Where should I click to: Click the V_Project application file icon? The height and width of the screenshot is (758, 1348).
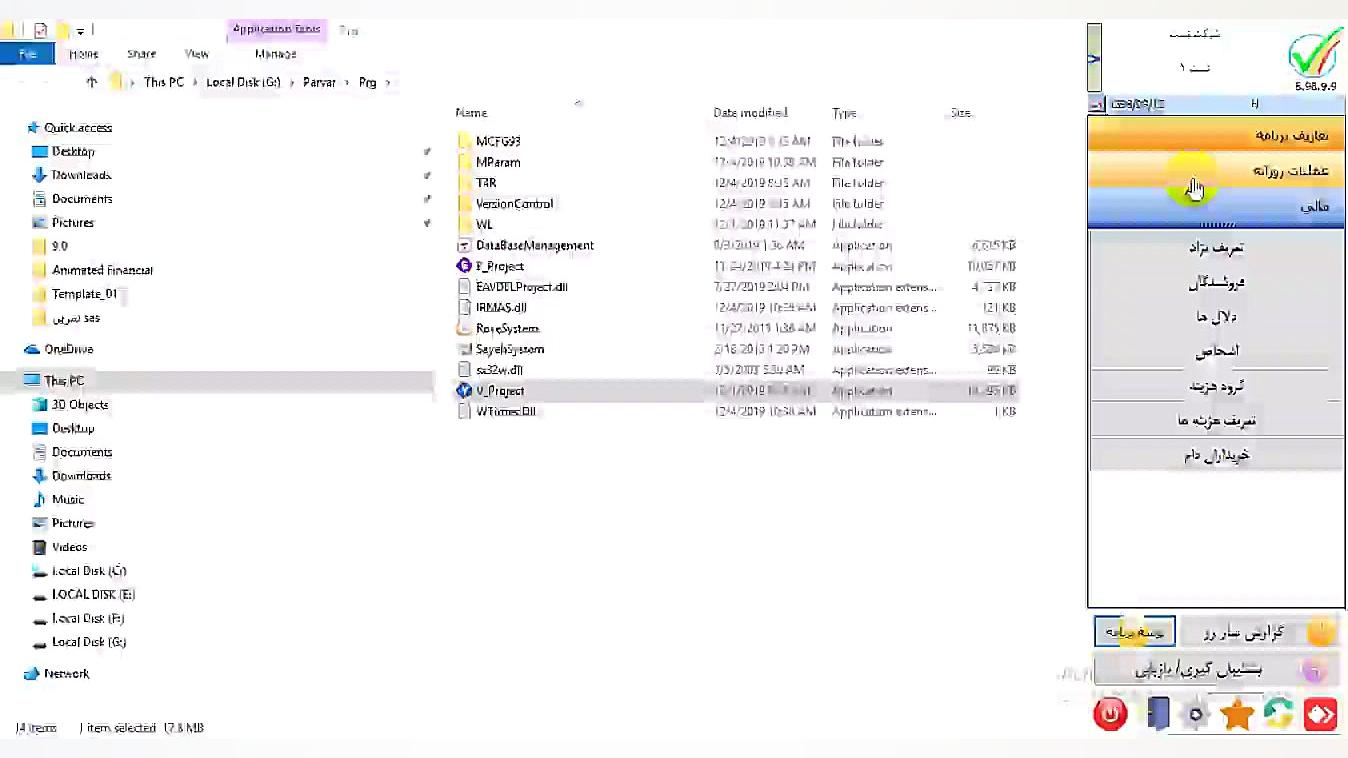pyautogui.click(x=464, y=391)
